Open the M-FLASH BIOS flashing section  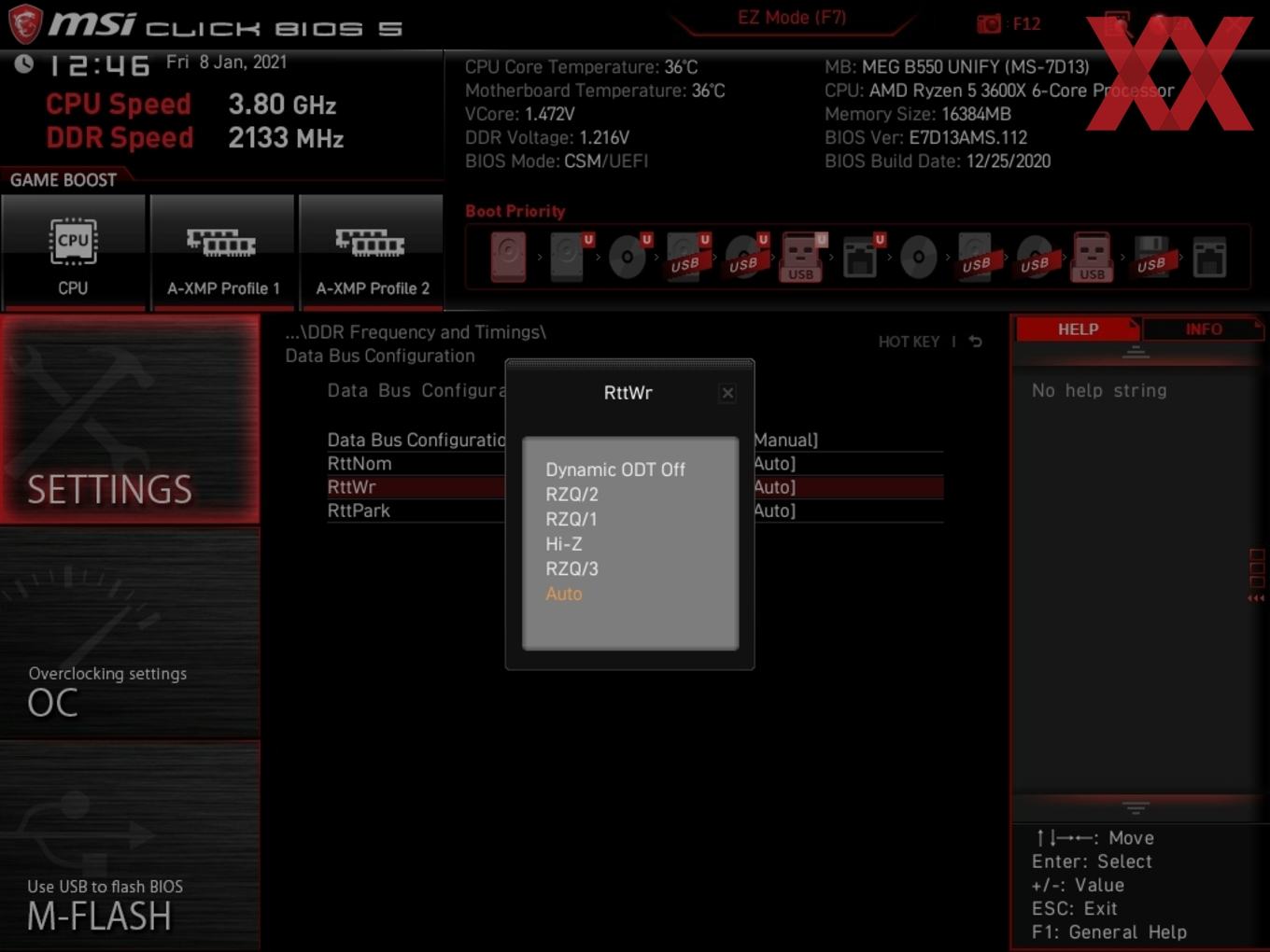point(130,847)
